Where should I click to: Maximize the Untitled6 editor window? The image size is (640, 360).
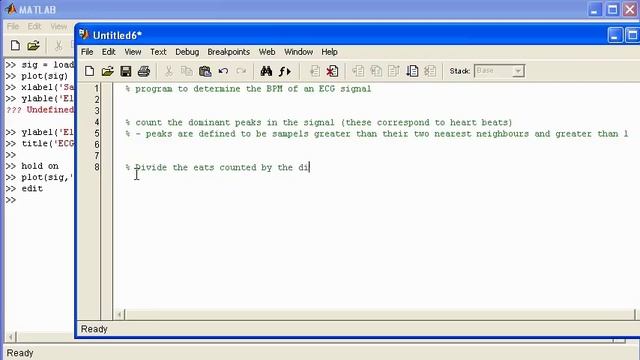[x=632, y=35]
